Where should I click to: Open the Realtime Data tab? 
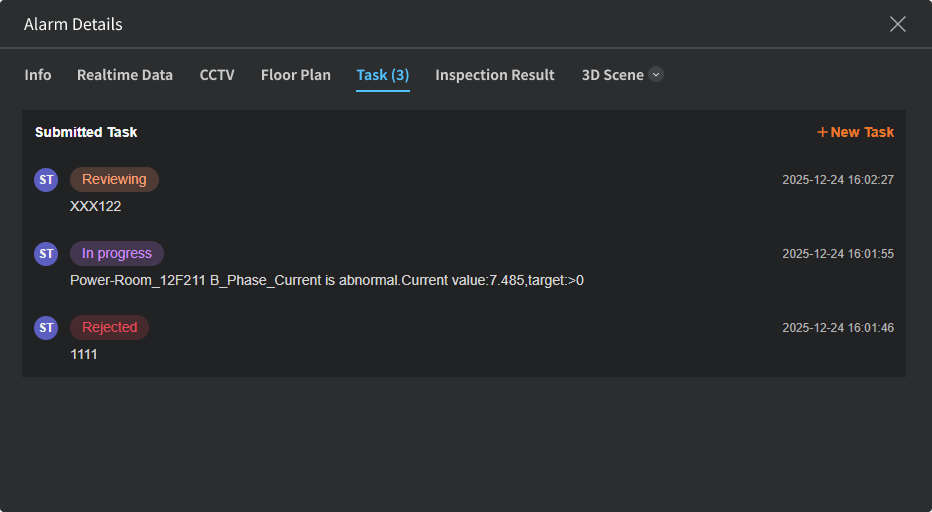click(125, 75)
